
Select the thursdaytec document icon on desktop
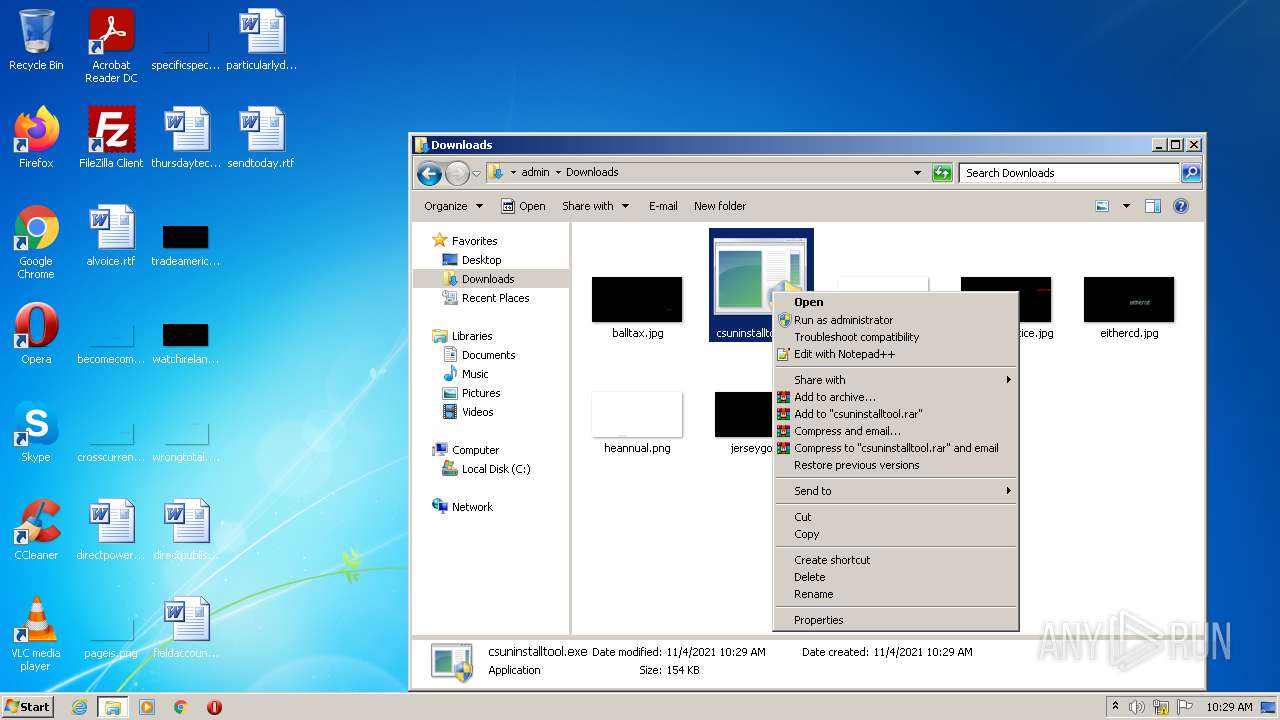[x=186, y=137]
